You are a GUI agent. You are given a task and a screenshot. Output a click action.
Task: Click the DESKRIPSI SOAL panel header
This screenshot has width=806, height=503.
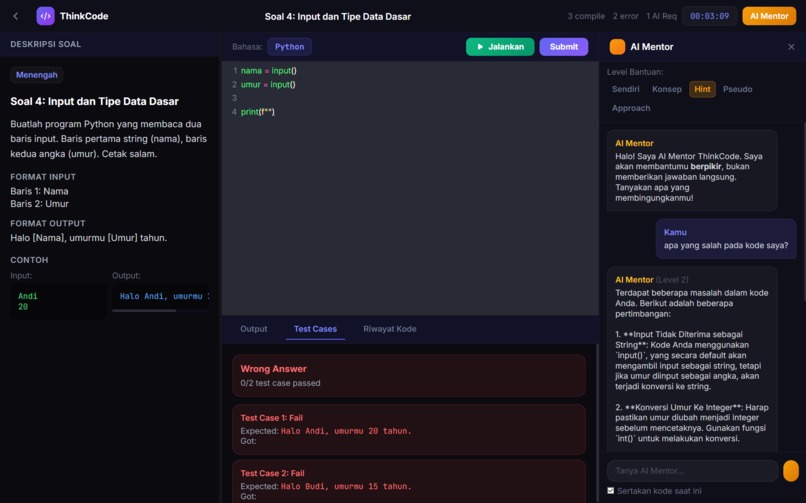pyautogui.click(x=110, y=44)
